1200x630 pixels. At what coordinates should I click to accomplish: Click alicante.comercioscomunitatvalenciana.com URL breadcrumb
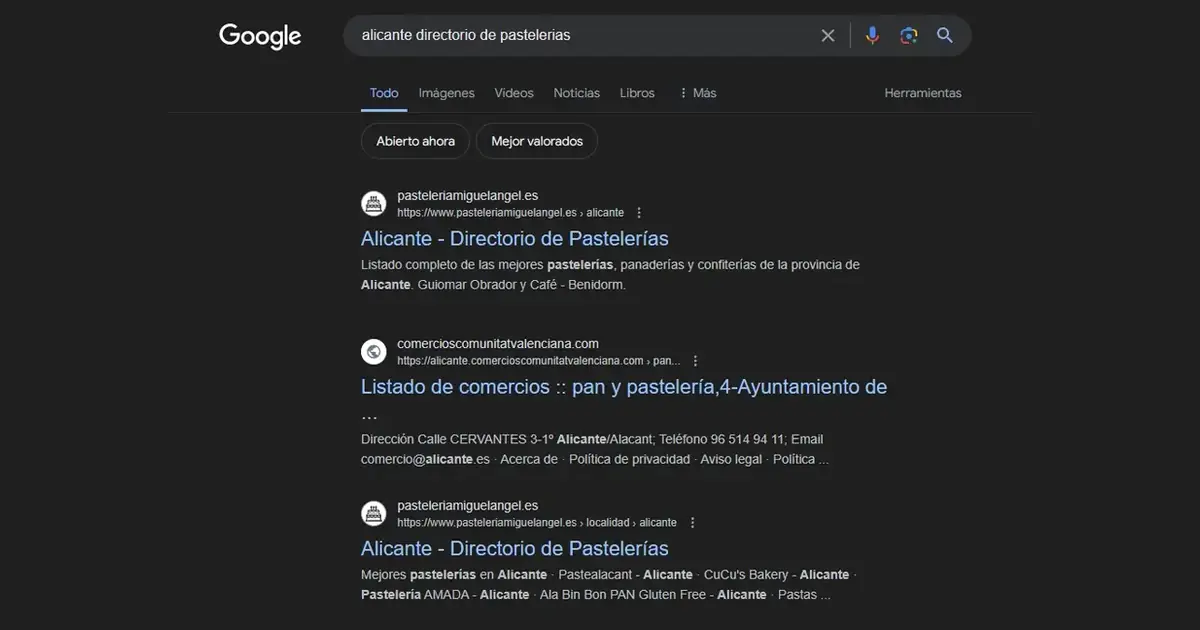[x=538, y=361]
